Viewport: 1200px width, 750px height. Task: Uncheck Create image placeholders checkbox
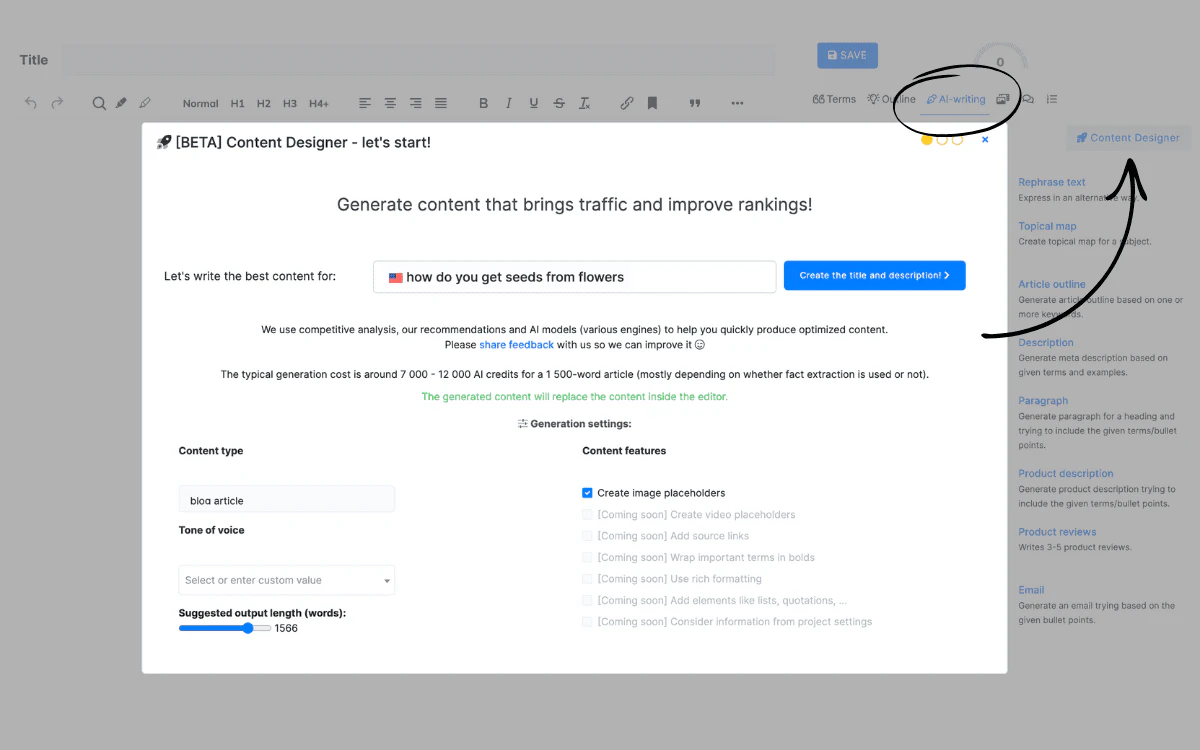(587, 493)
